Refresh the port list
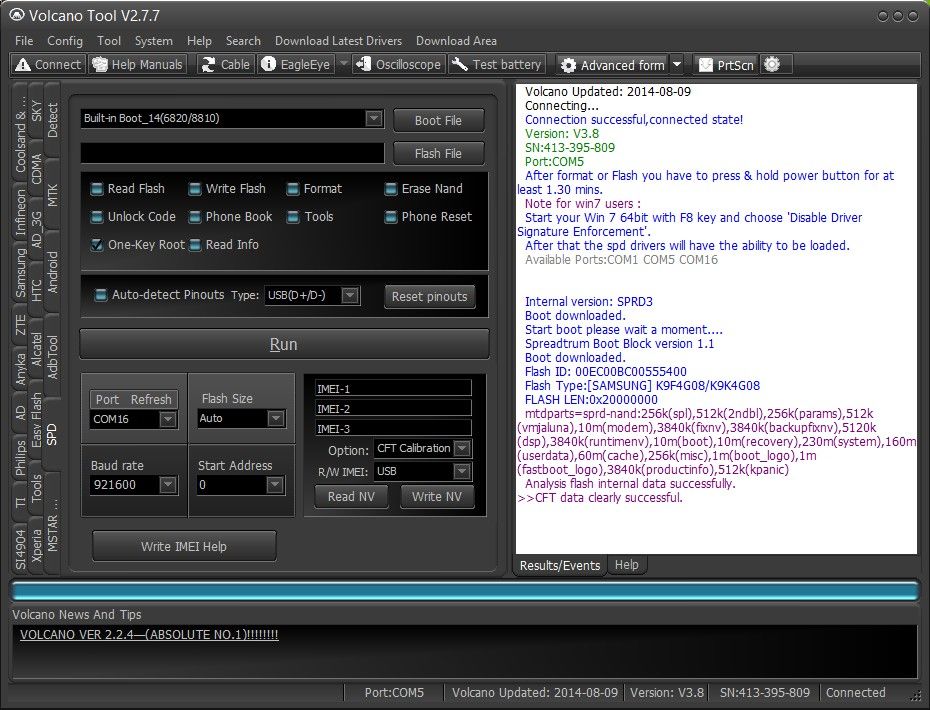This screenshot has width=930, height=710. 151,400
